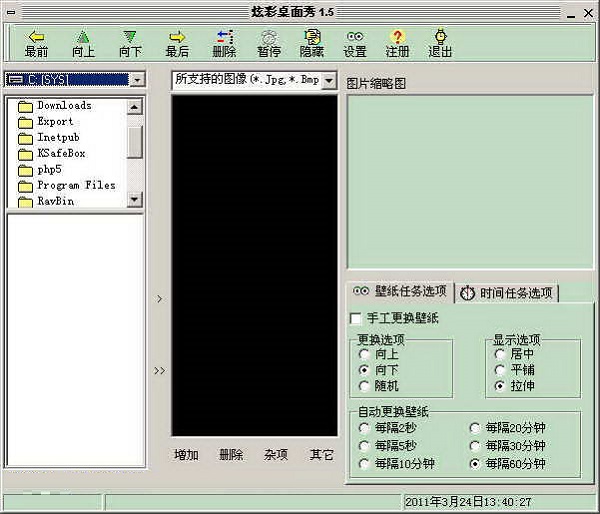Open the window system menu icon
The height and width of the screenshot is (514, 600).
[x=11, y=13]
